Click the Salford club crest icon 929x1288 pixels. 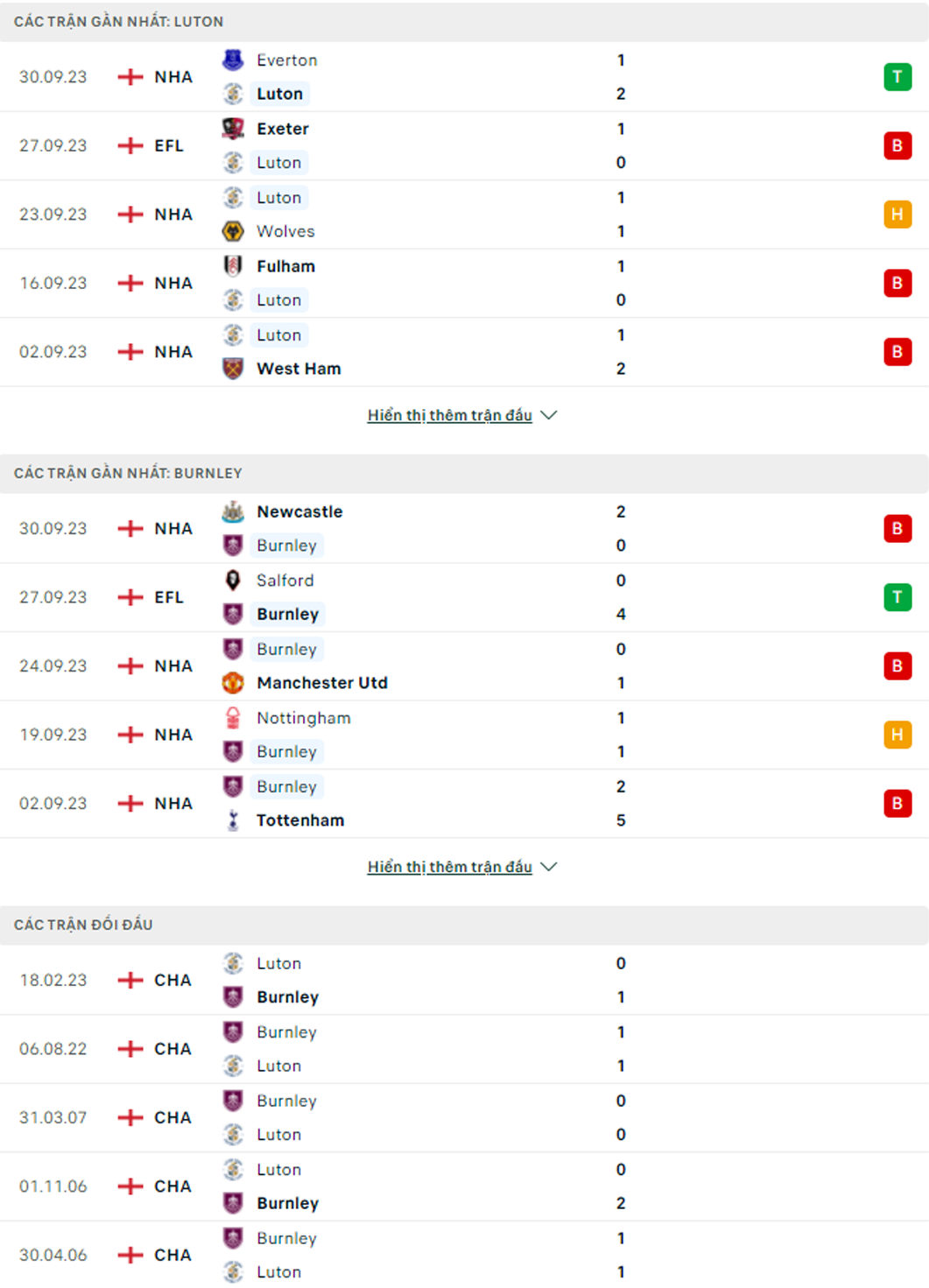point(233,581)
